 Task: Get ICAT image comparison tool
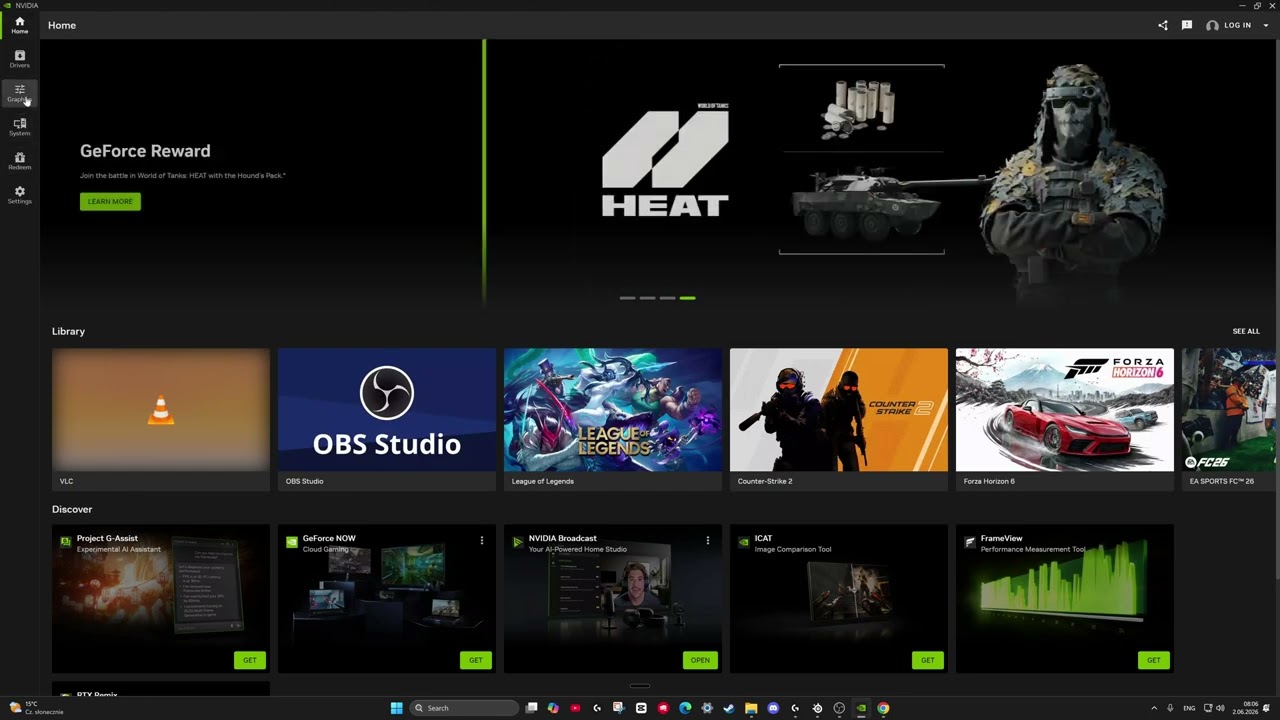pyautogui.click(x=928, y=660)
